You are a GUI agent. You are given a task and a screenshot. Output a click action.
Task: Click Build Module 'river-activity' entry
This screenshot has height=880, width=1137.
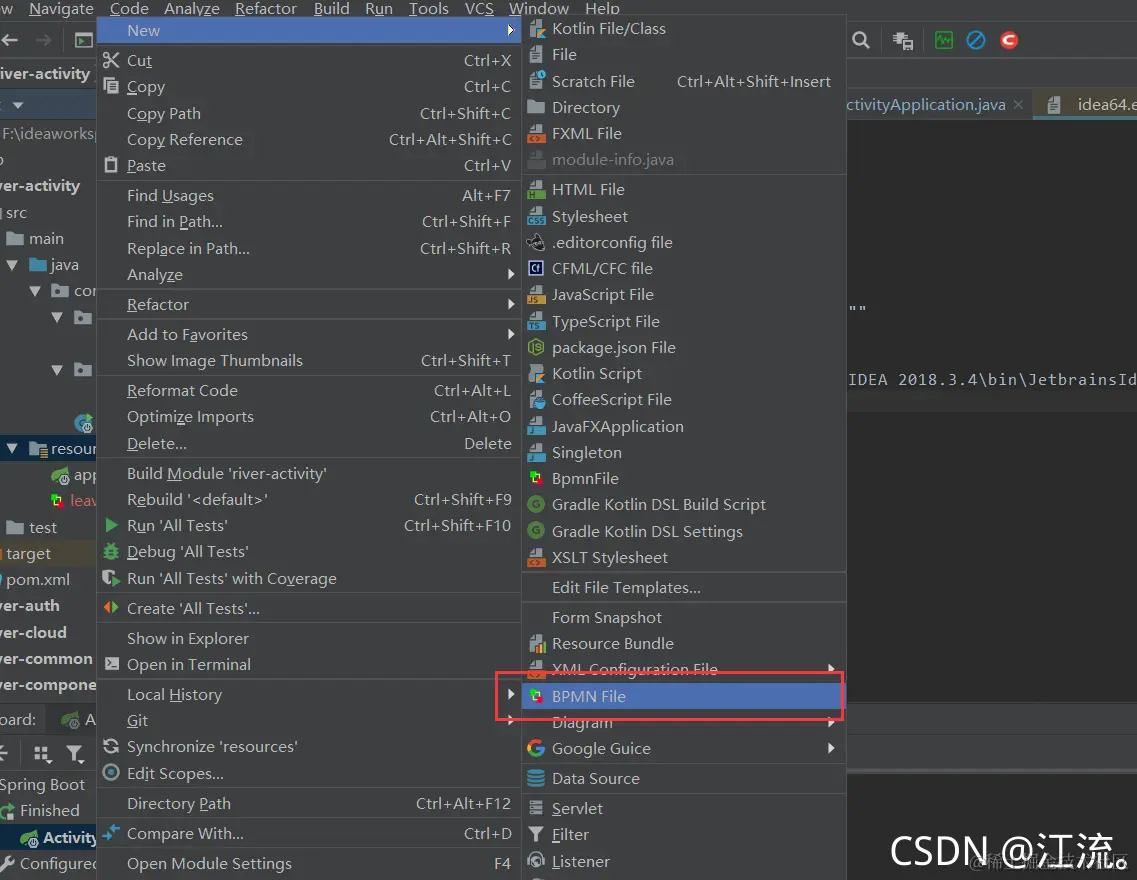(x=309, y=473)
